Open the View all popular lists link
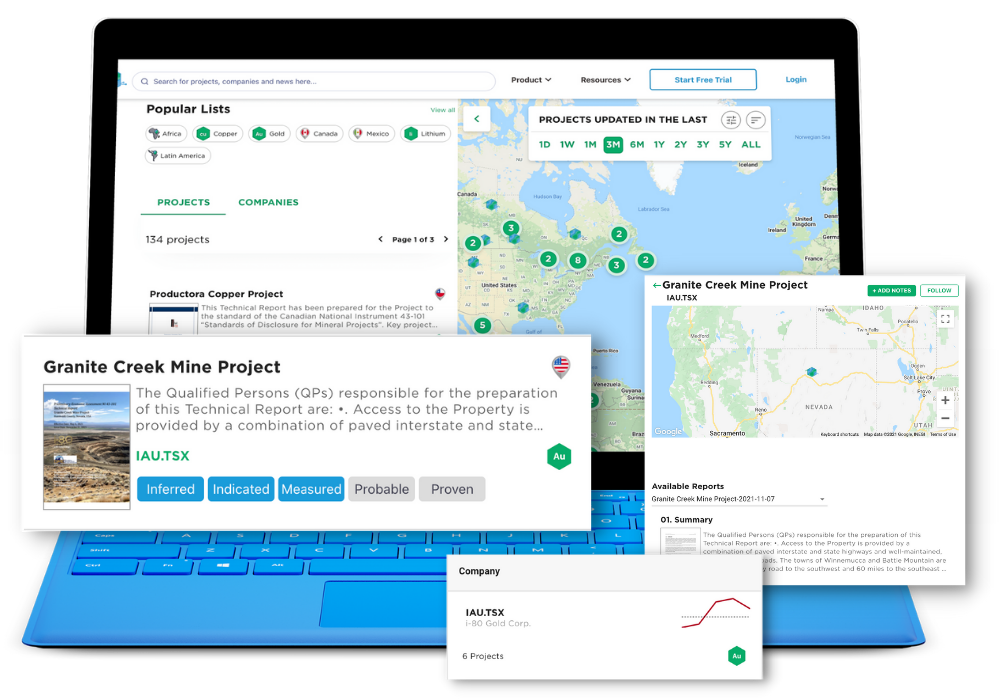This screenshot has width=1000, height=700. click(x=443, y=110)
